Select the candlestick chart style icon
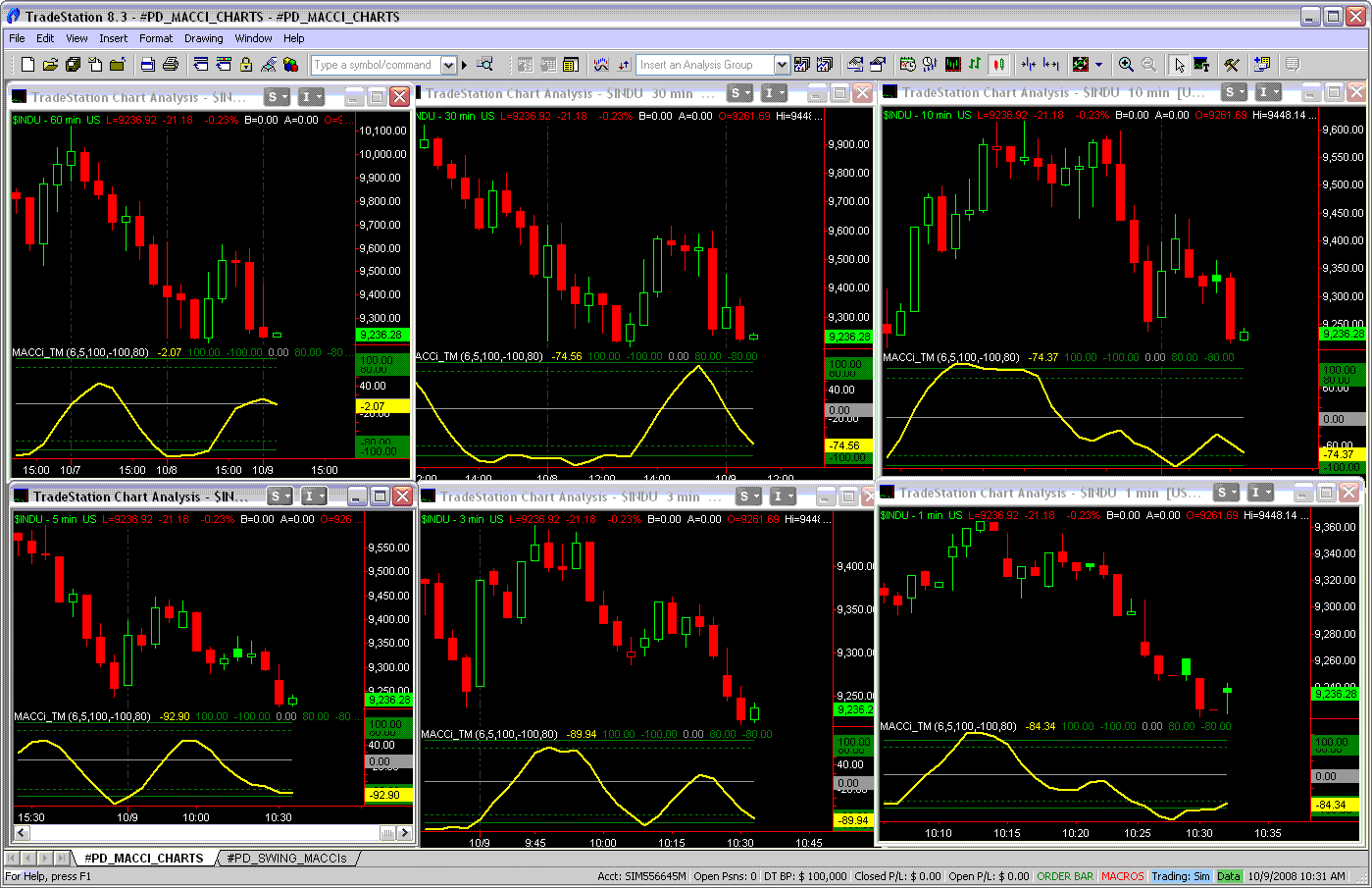This screenshot has height=888, width=1372. 998,65
